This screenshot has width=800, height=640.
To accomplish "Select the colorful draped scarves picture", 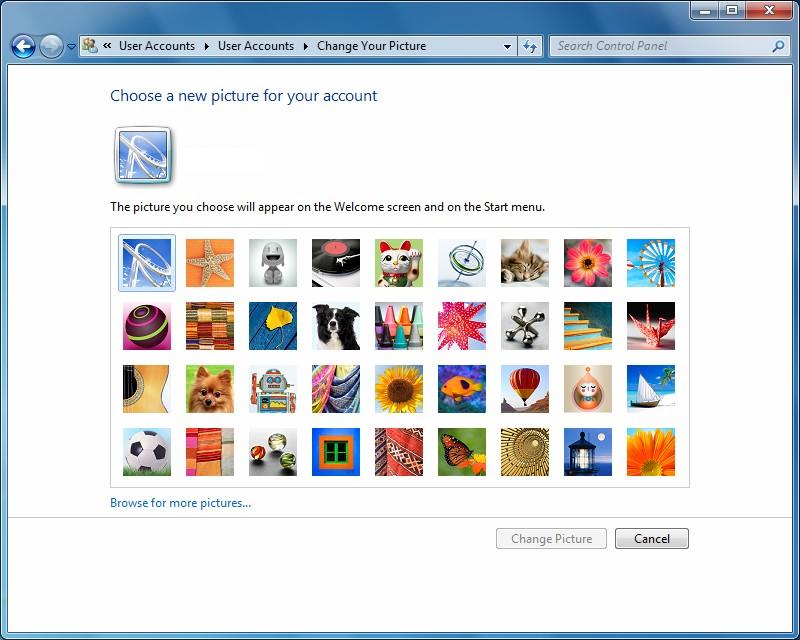I will [x=336, y=389].
